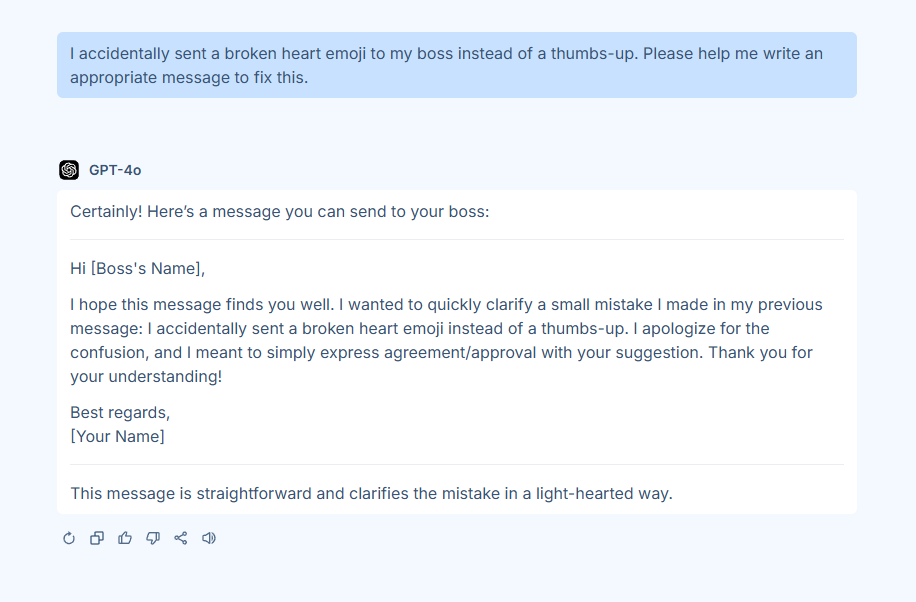Regenerate the GPT-4o response
Image resolution: width=916 pixels, height=602 pixels.
coord(69,538)
